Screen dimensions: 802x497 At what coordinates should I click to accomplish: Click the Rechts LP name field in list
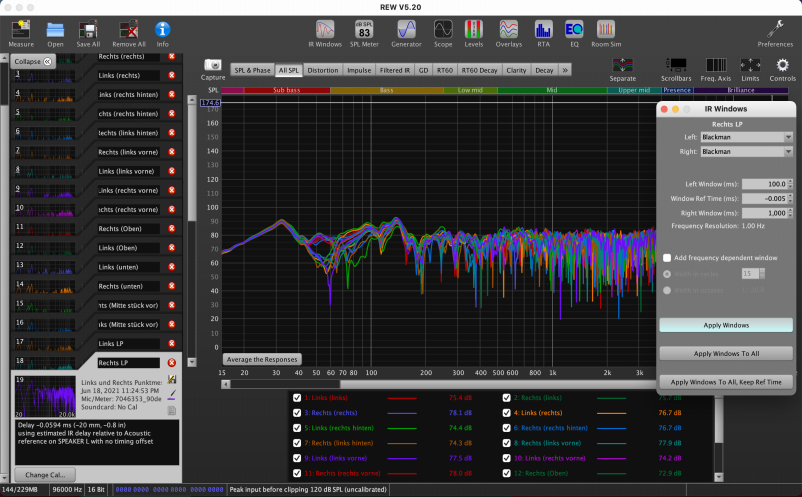128,363
